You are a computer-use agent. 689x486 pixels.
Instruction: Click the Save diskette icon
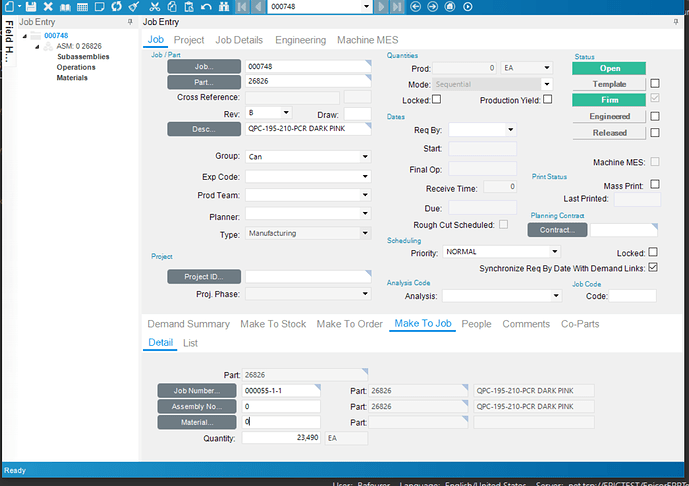(x=31, y=7)
